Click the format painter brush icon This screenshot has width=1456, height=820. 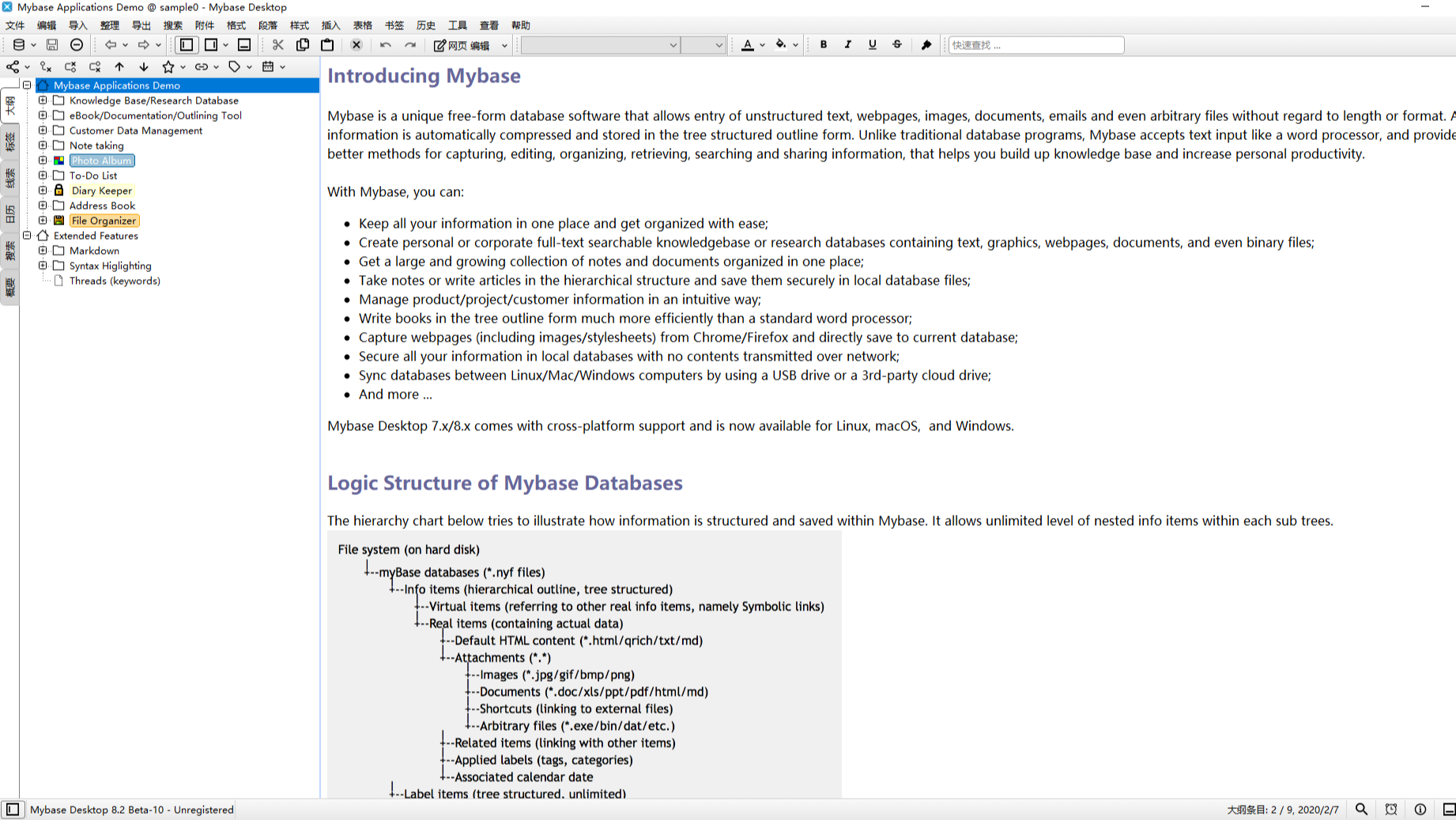click(x=926, y=45)
